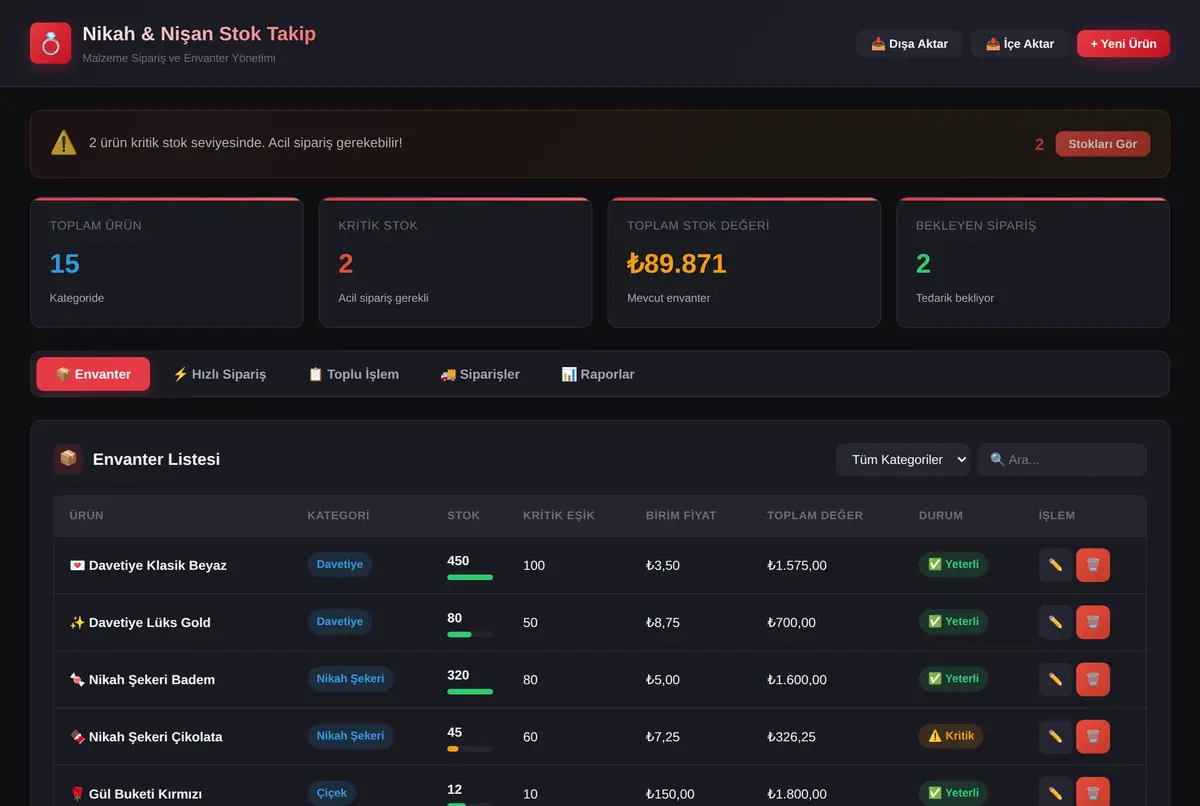Image resolution: width=1200 pixels, height=806 pixels.
Task: Click the Stokları Gör button
Action: tap(1103, 144)
